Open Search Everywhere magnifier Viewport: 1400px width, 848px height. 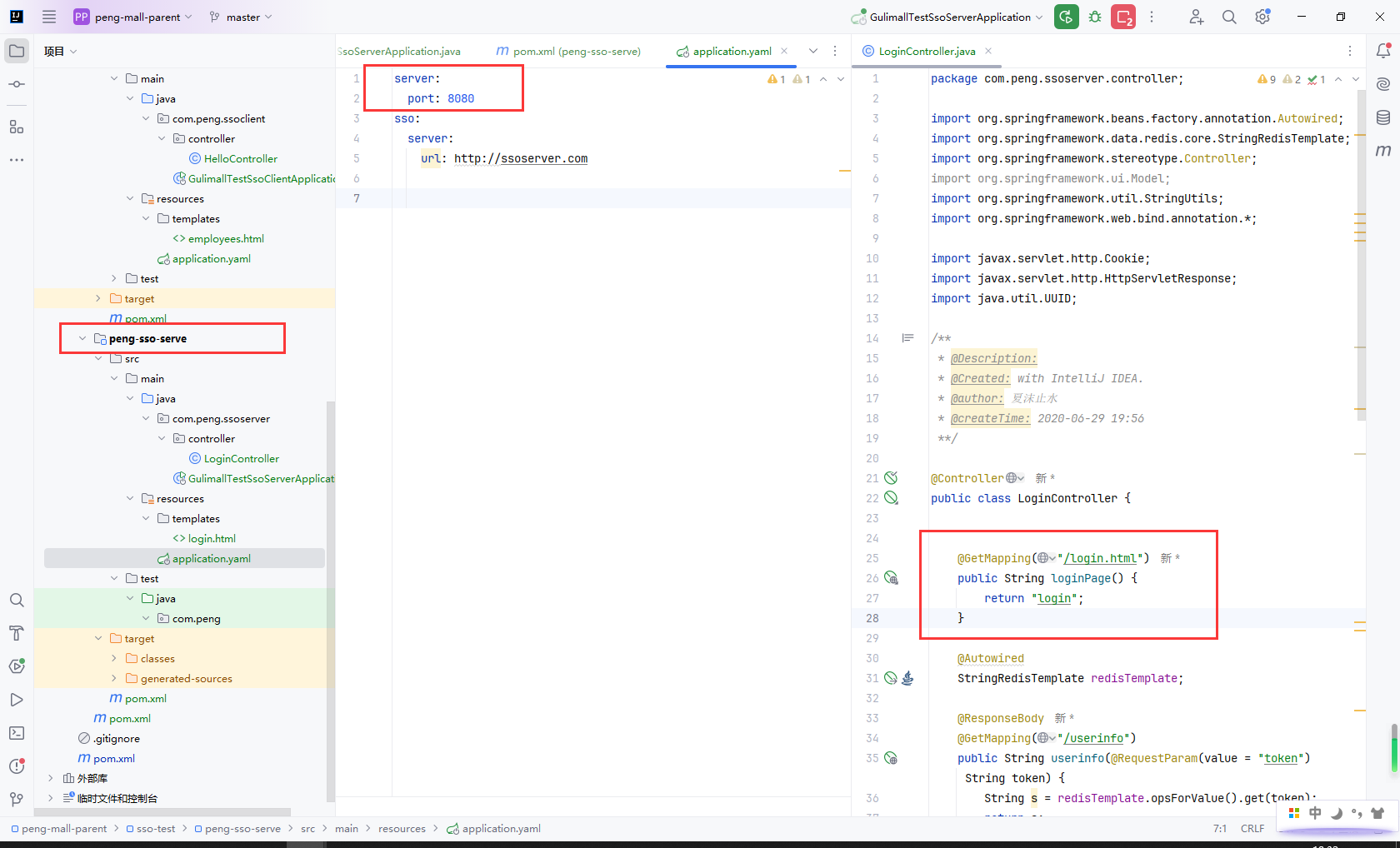point(1229,17)
